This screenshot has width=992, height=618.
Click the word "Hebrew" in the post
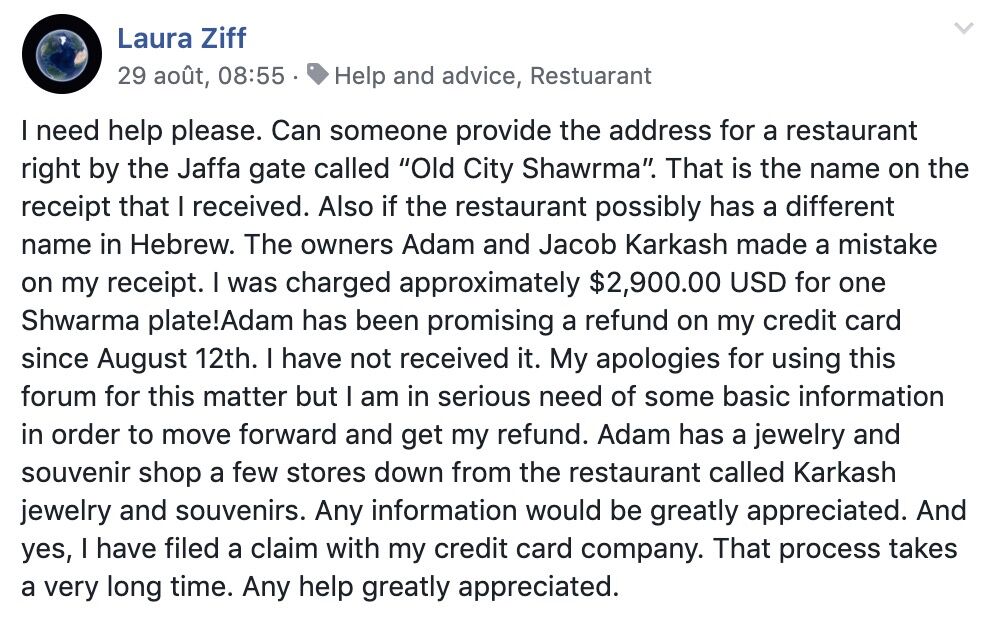[181, 245]
